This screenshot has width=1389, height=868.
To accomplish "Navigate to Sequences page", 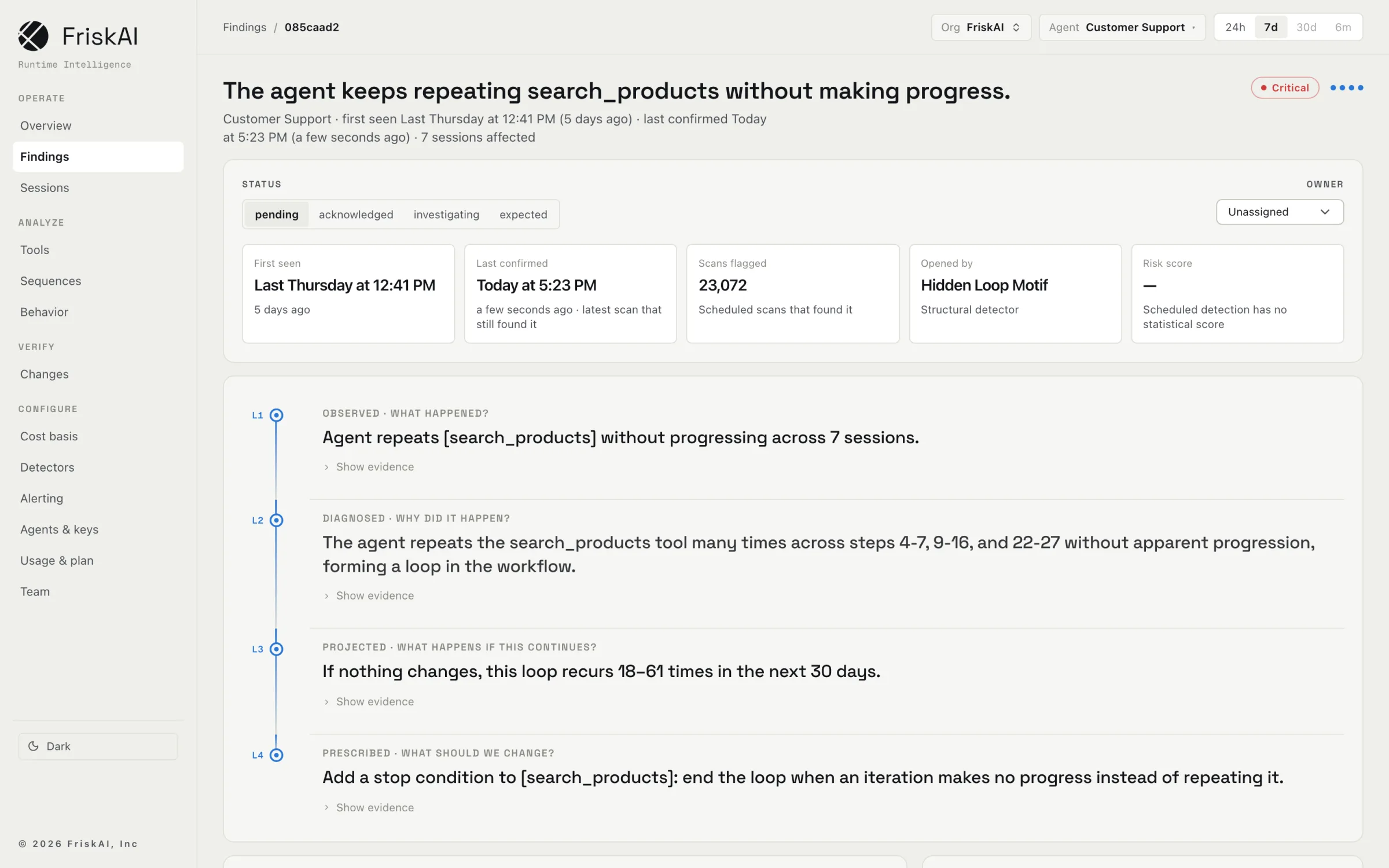I will click(x=98, y=281).
